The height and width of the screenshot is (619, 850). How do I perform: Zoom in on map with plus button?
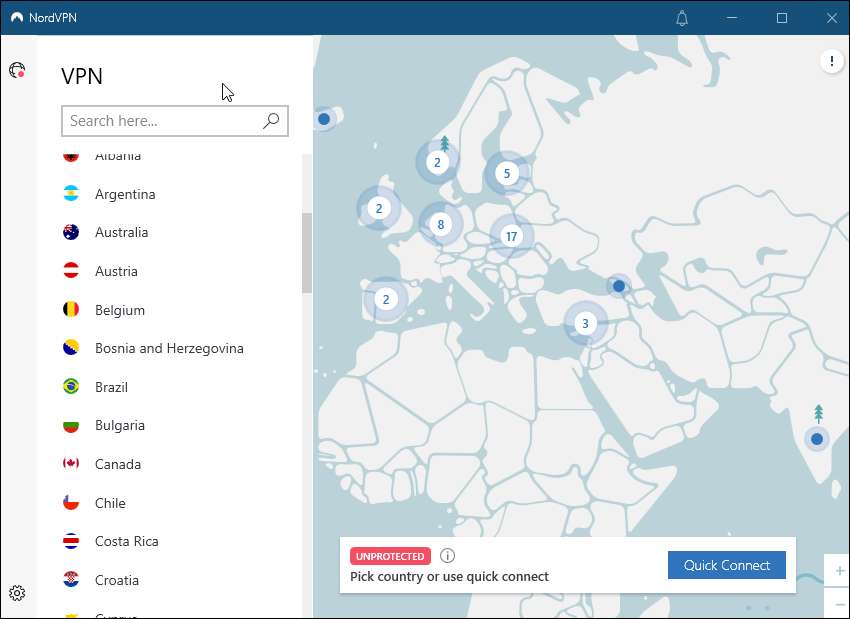coord(838,571)
